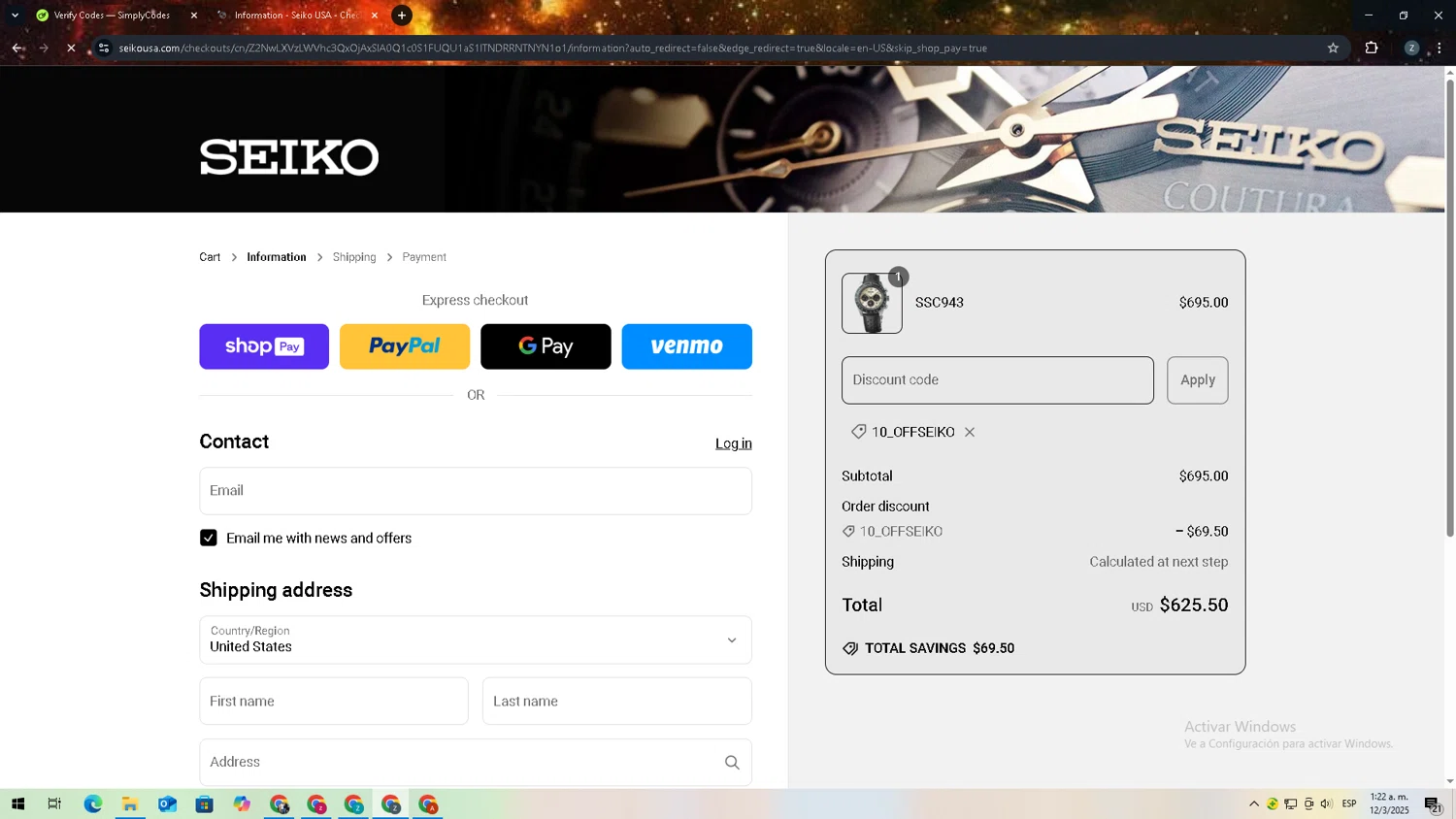Stop loading the page

click(71, 48)
